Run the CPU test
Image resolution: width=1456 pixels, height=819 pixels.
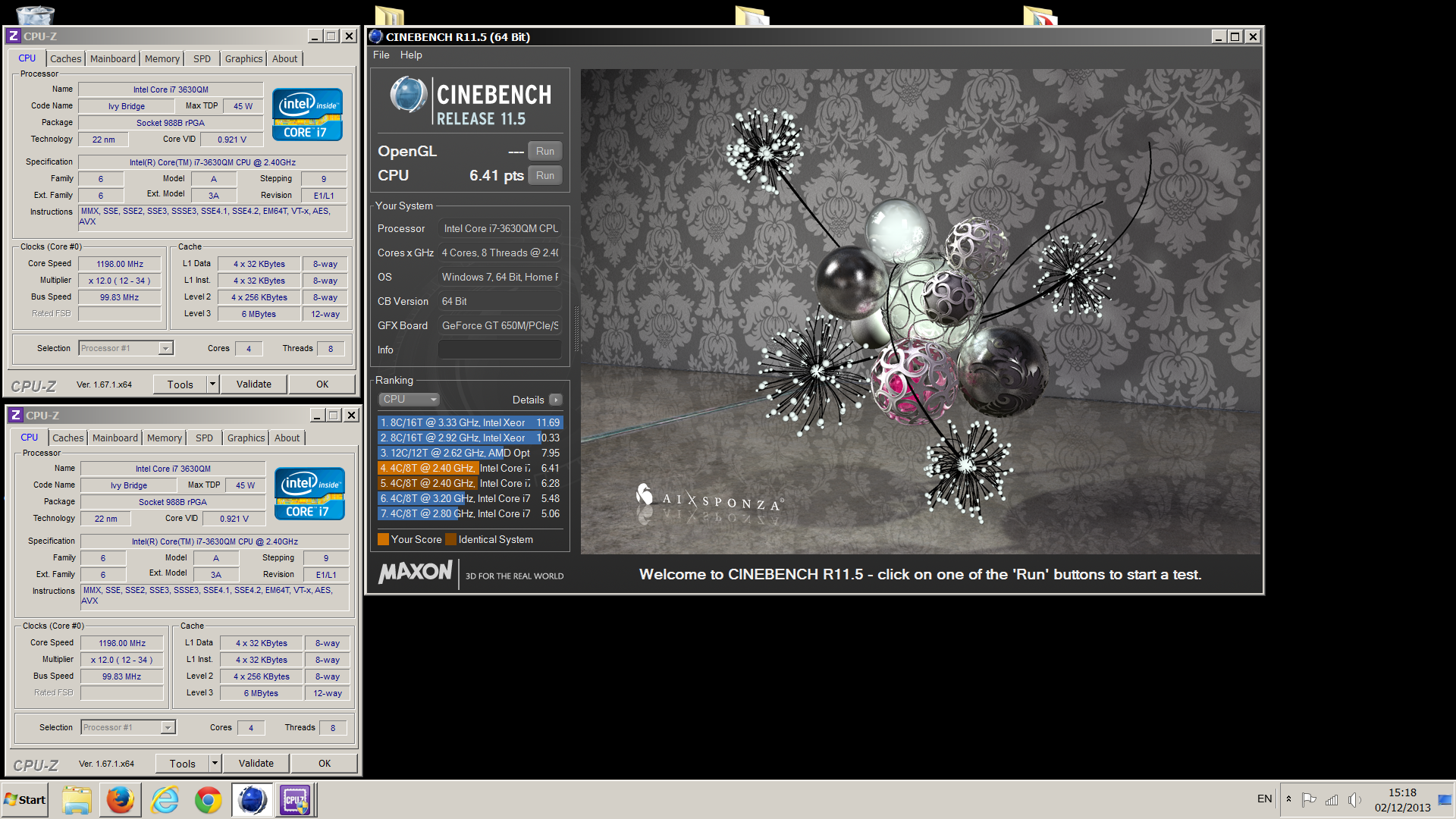tap(544, 175)
